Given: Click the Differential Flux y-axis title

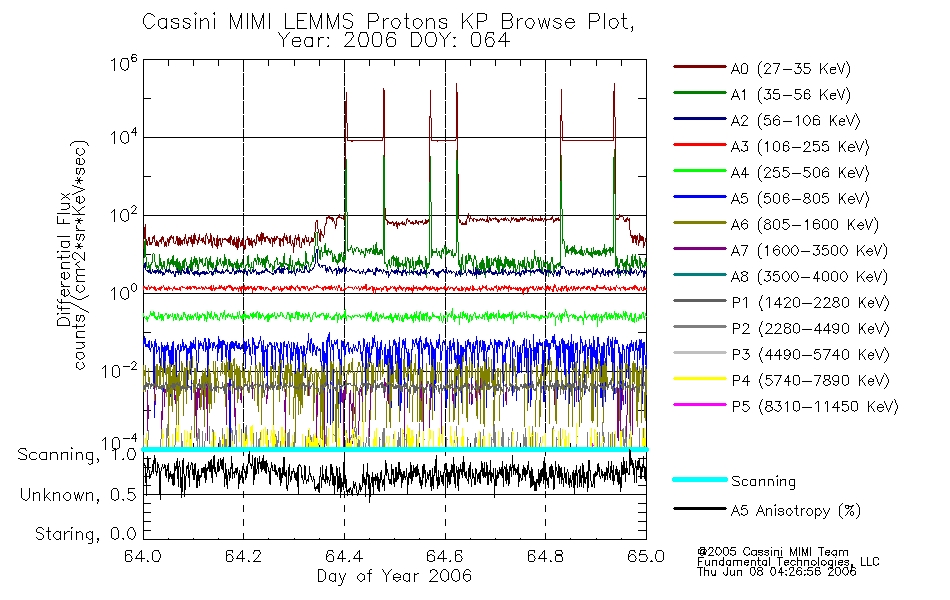Looking at the screenshot, I should (64, 259).
